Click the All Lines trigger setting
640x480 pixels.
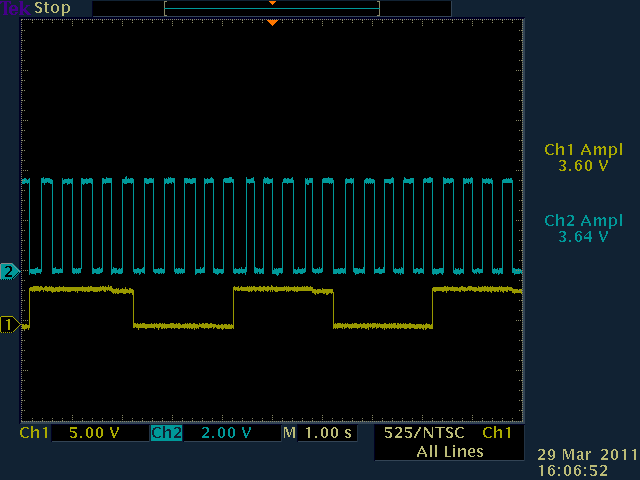pyautogui.click(x=449, y=452)
